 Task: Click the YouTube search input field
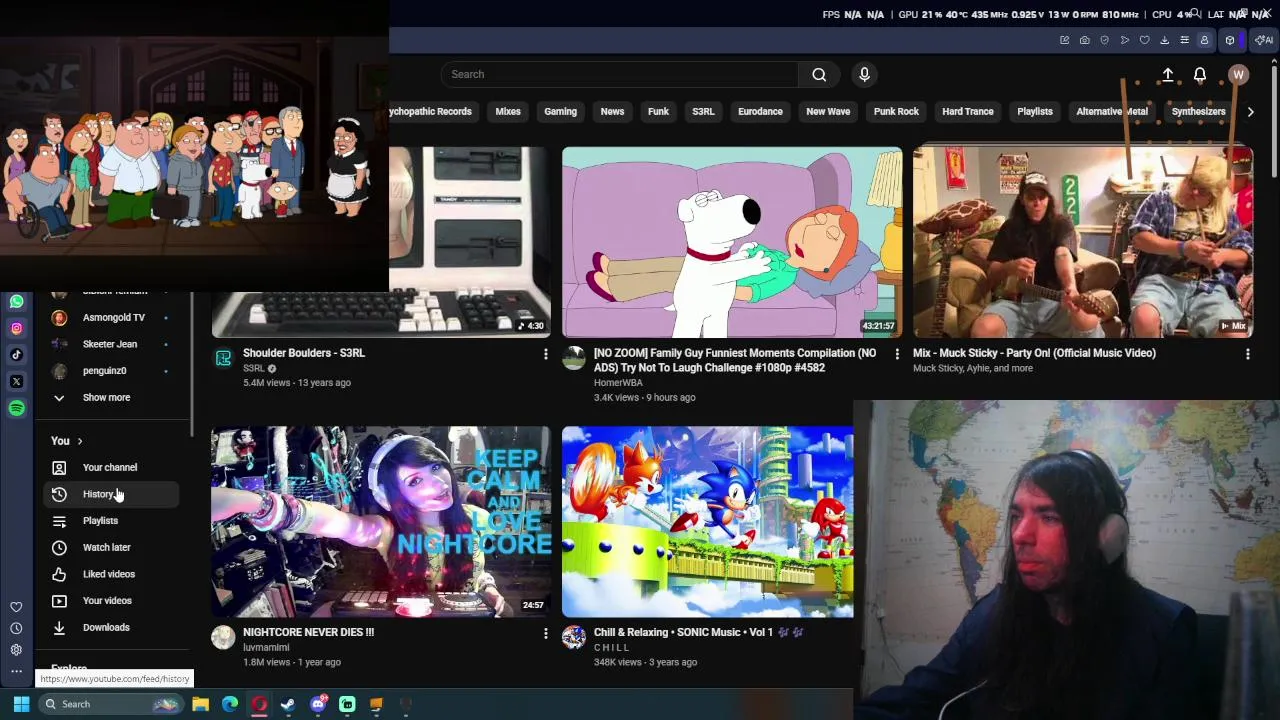click(619, 74)
